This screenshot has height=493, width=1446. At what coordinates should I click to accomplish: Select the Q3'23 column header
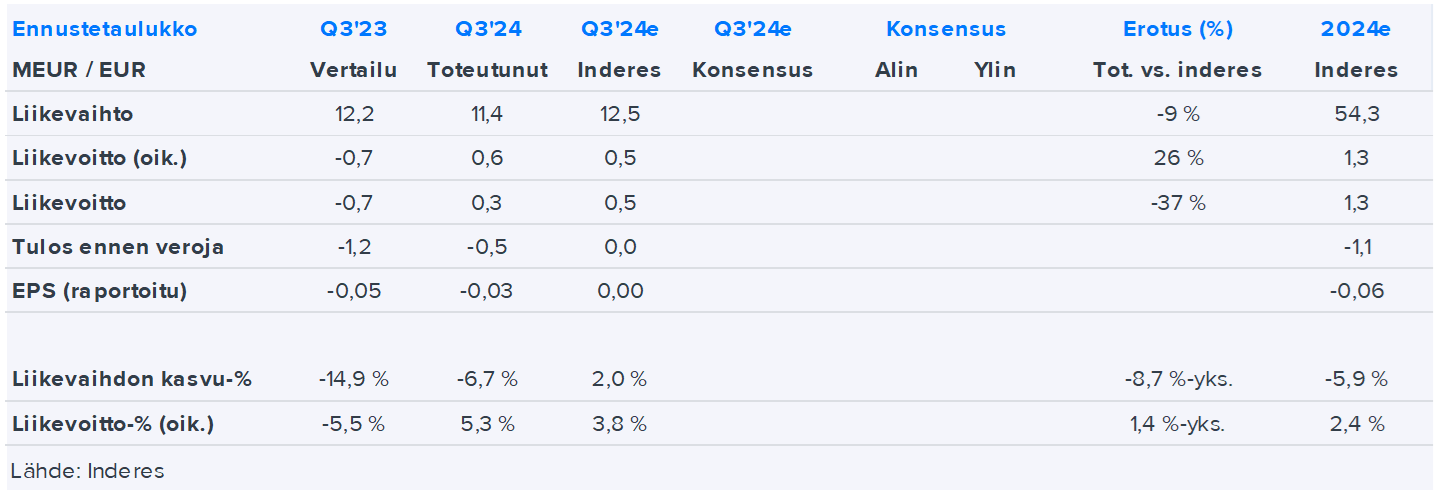coord(353,29)
